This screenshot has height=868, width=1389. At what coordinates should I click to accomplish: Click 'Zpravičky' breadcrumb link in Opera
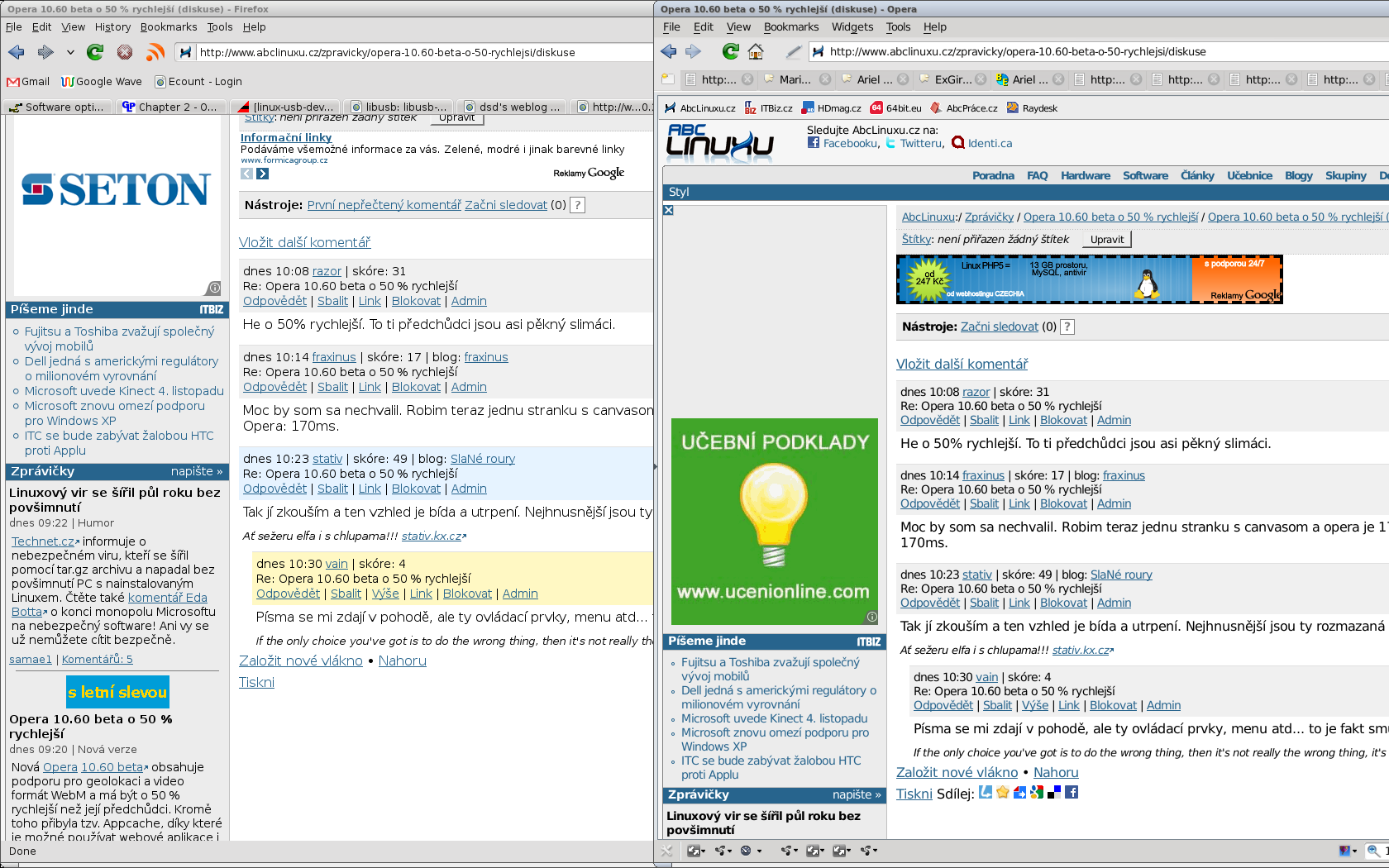[989, 217]
